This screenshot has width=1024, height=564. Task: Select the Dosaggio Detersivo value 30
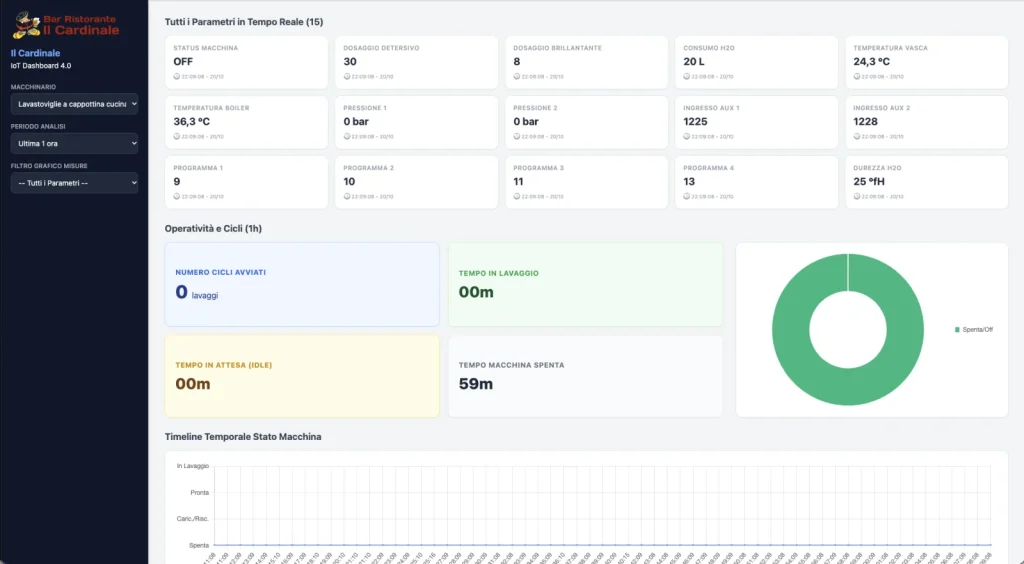click(350, 61)
